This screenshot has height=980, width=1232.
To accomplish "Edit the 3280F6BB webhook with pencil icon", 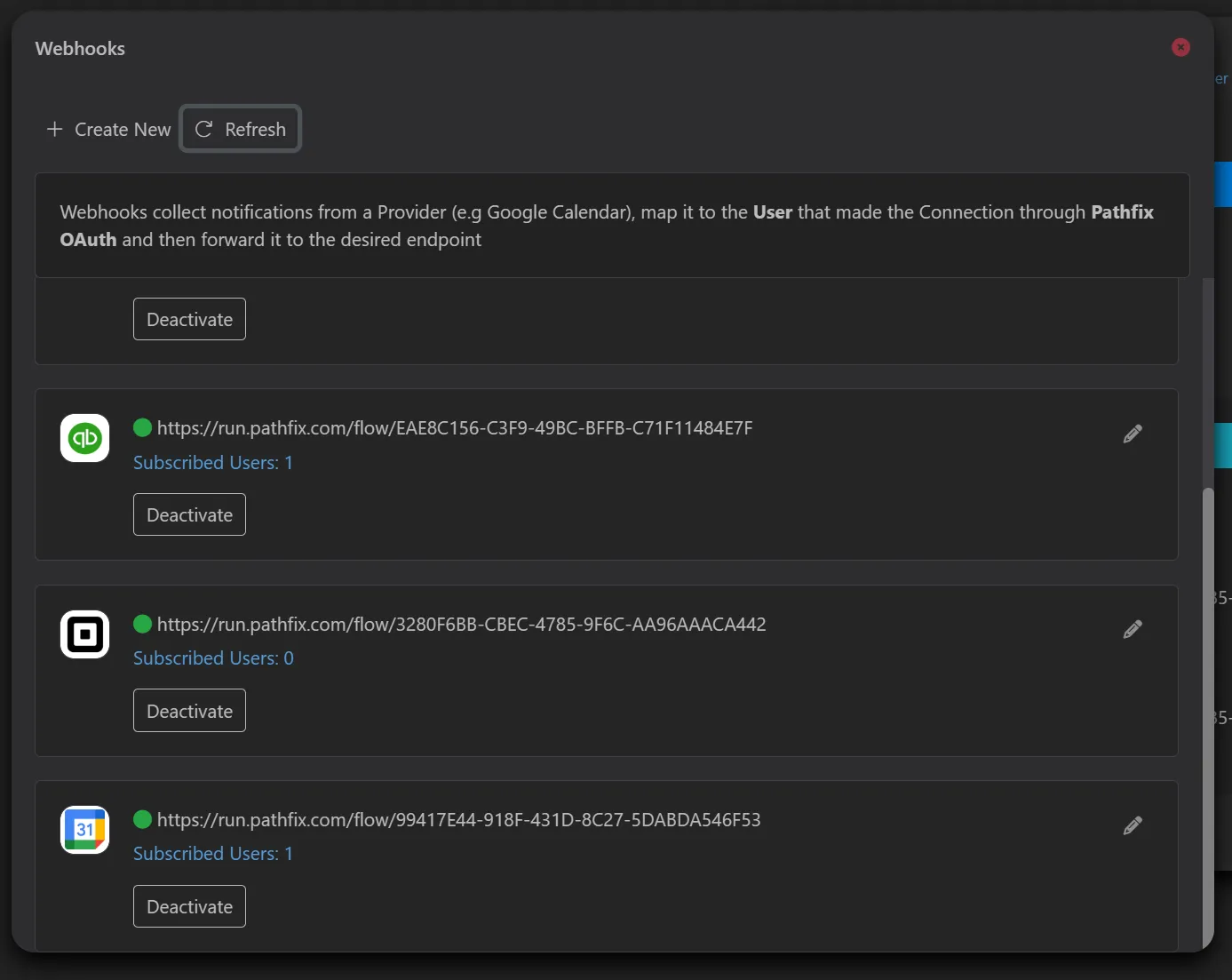I will (1133, 630).
